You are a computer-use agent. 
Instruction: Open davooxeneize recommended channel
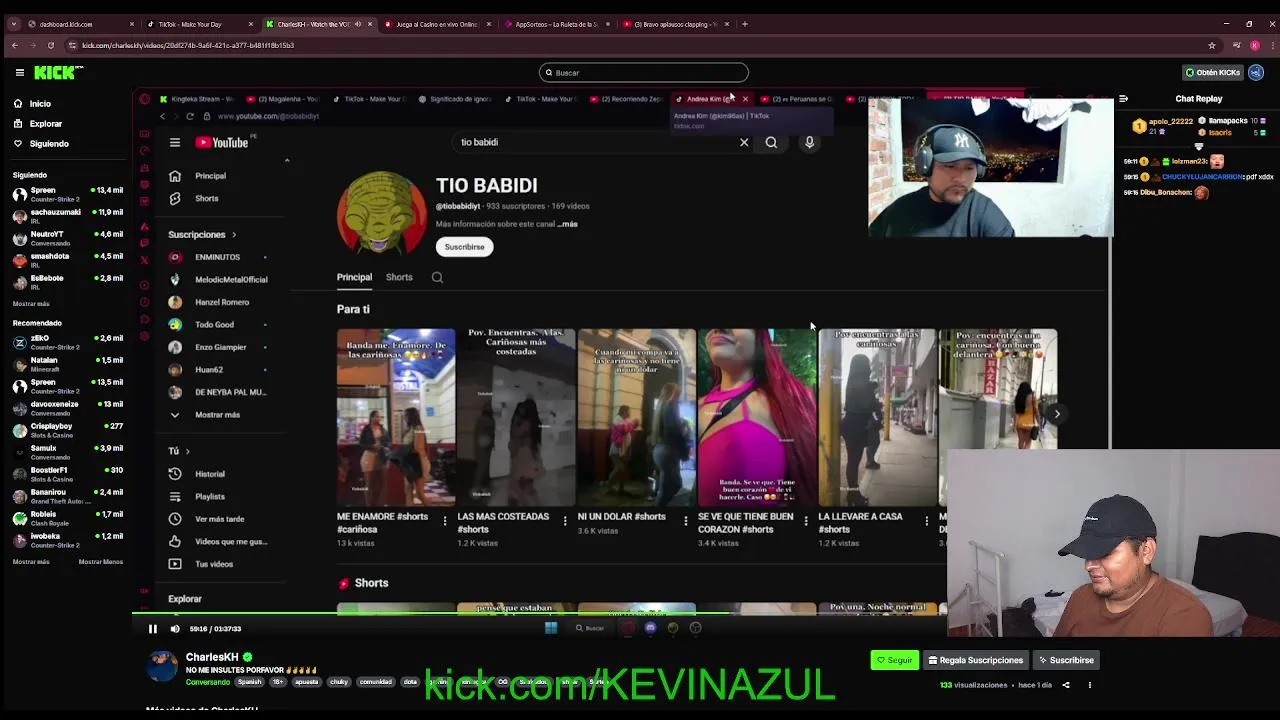[68, 408]
